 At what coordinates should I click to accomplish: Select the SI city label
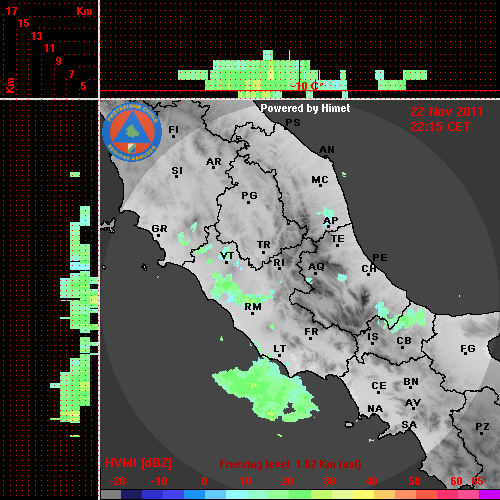coord(177,171)
